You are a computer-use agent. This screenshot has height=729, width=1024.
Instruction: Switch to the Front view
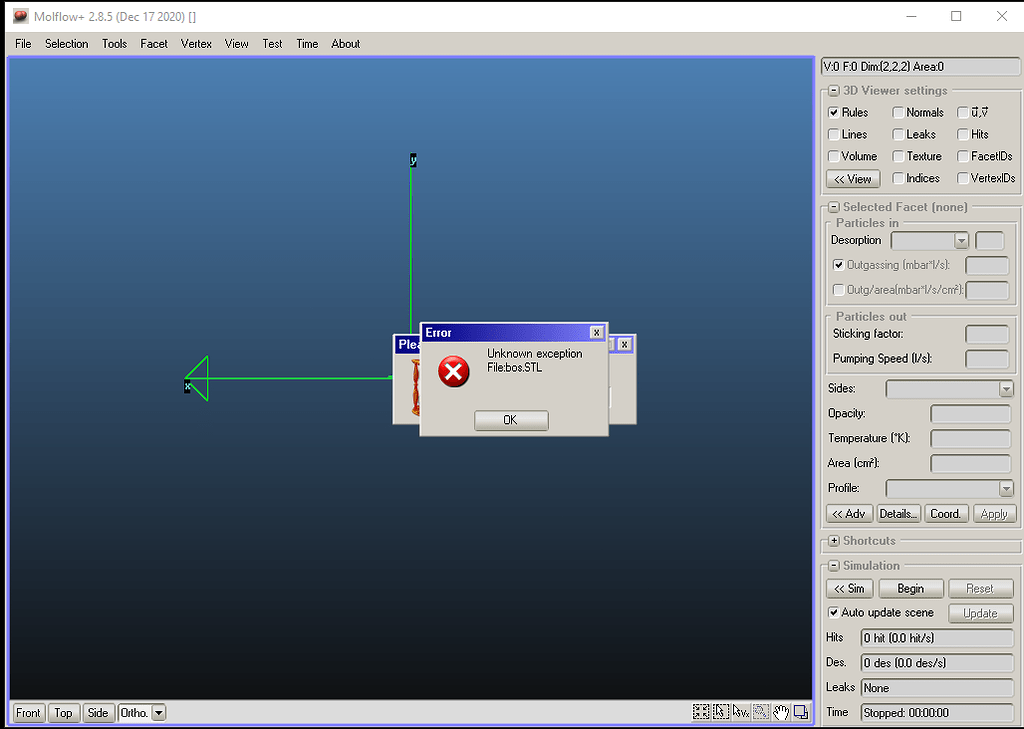tap(28, 713)
